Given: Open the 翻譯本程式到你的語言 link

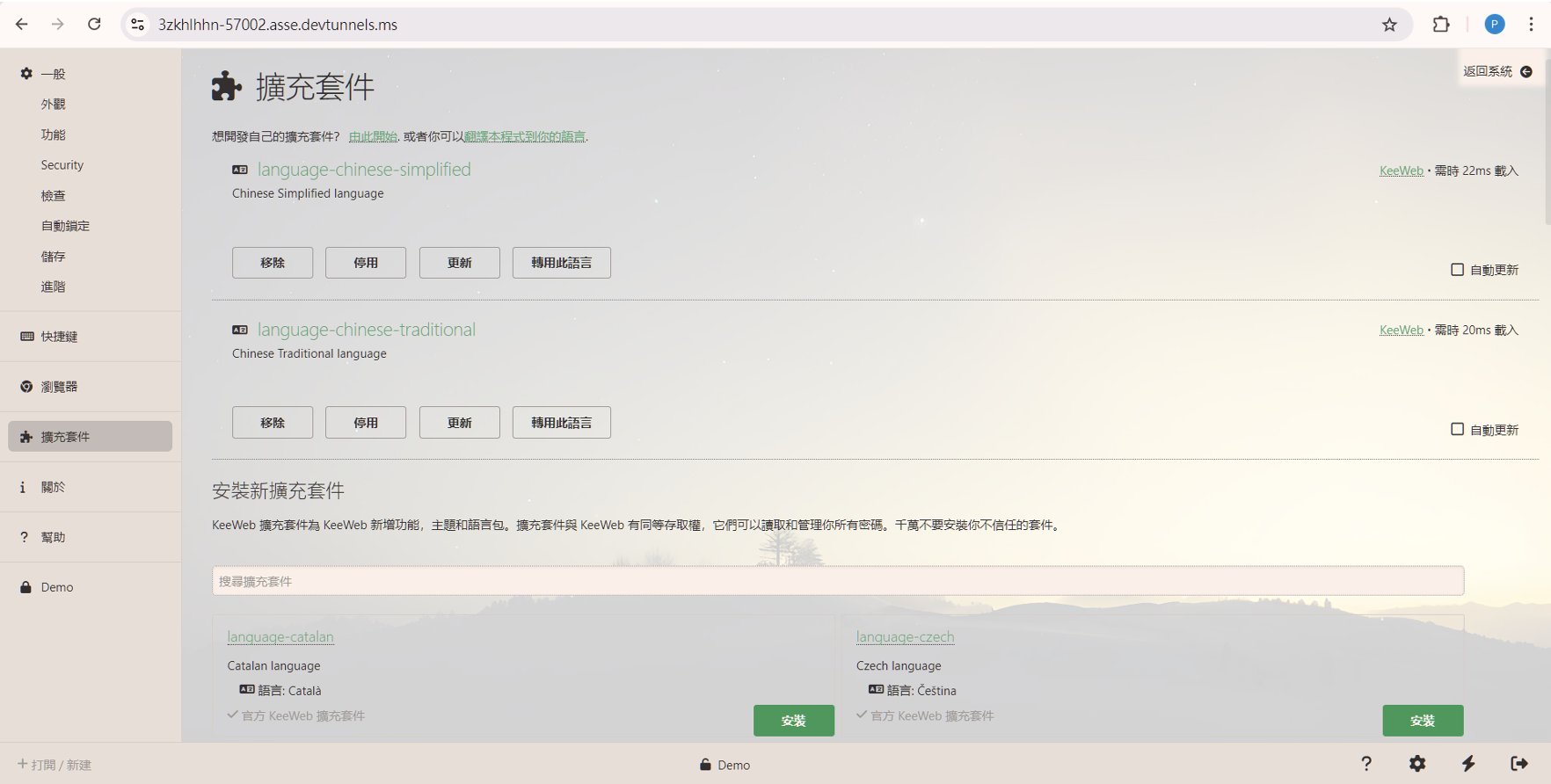Looking at the screenshot, I should [525, 137].
